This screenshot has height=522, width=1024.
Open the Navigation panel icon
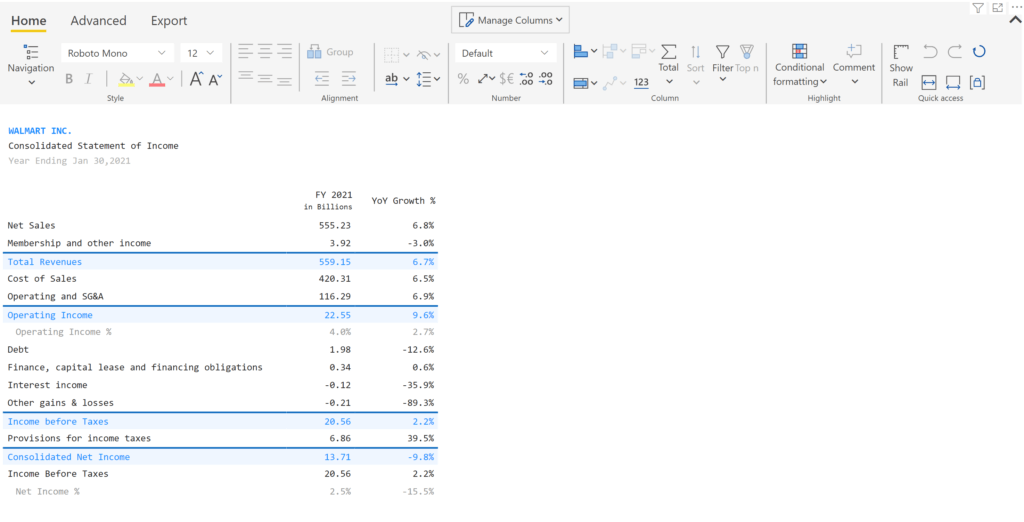[x=31, y=52]
